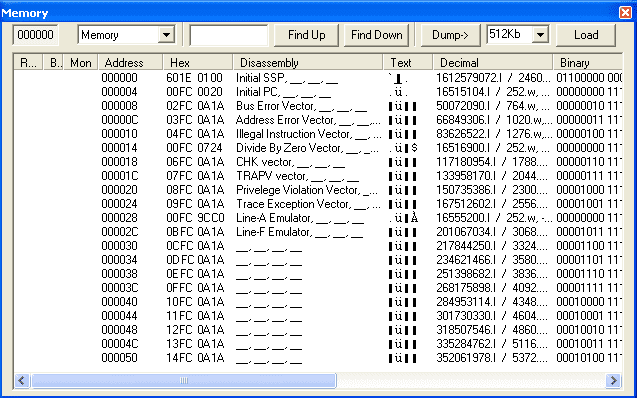The height and width of the screenshot is (398, 637).
Task: Click the B.. column header
Action: click(x=53, y=63)
